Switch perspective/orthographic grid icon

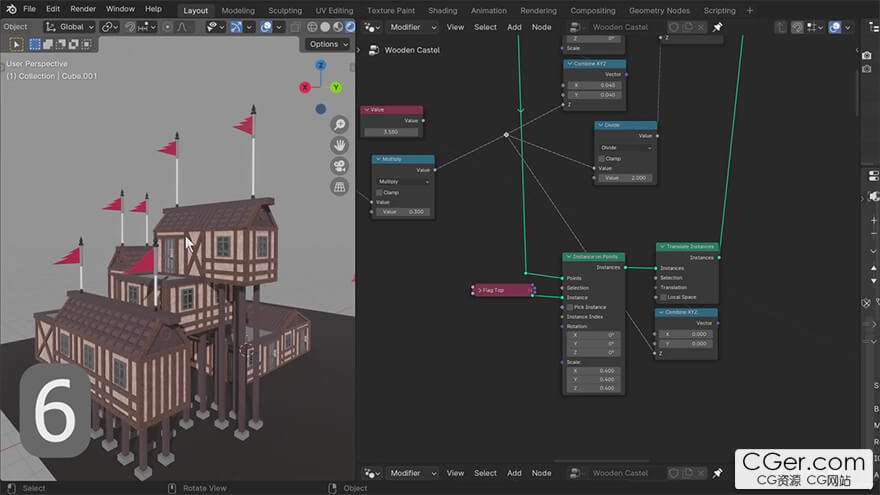click(340, 187)
